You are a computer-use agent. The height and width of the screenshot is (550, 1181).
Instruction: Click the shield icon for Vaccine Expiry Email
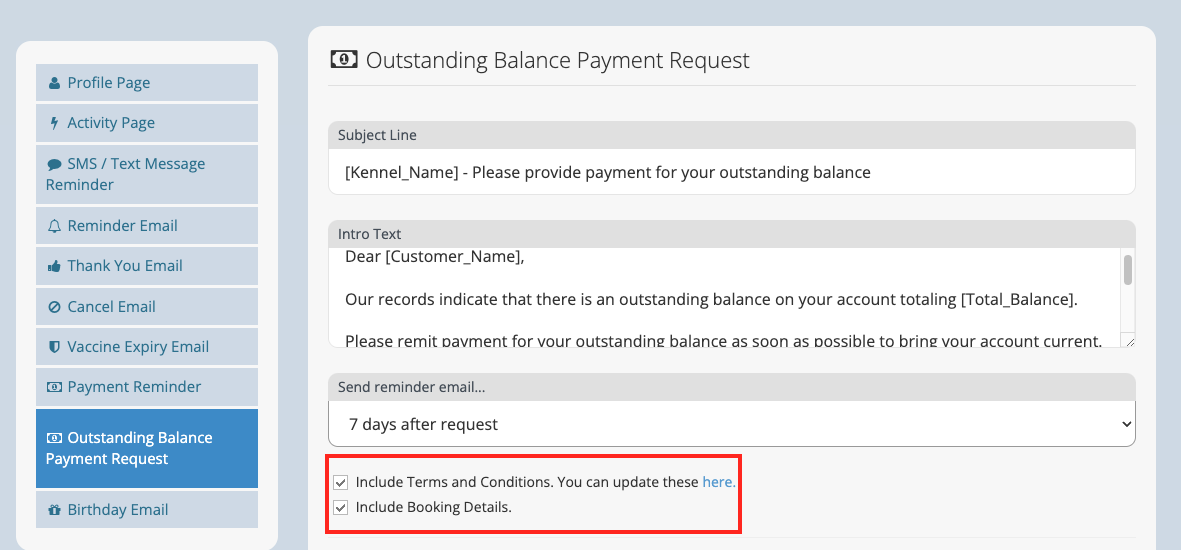pos(54,347)
